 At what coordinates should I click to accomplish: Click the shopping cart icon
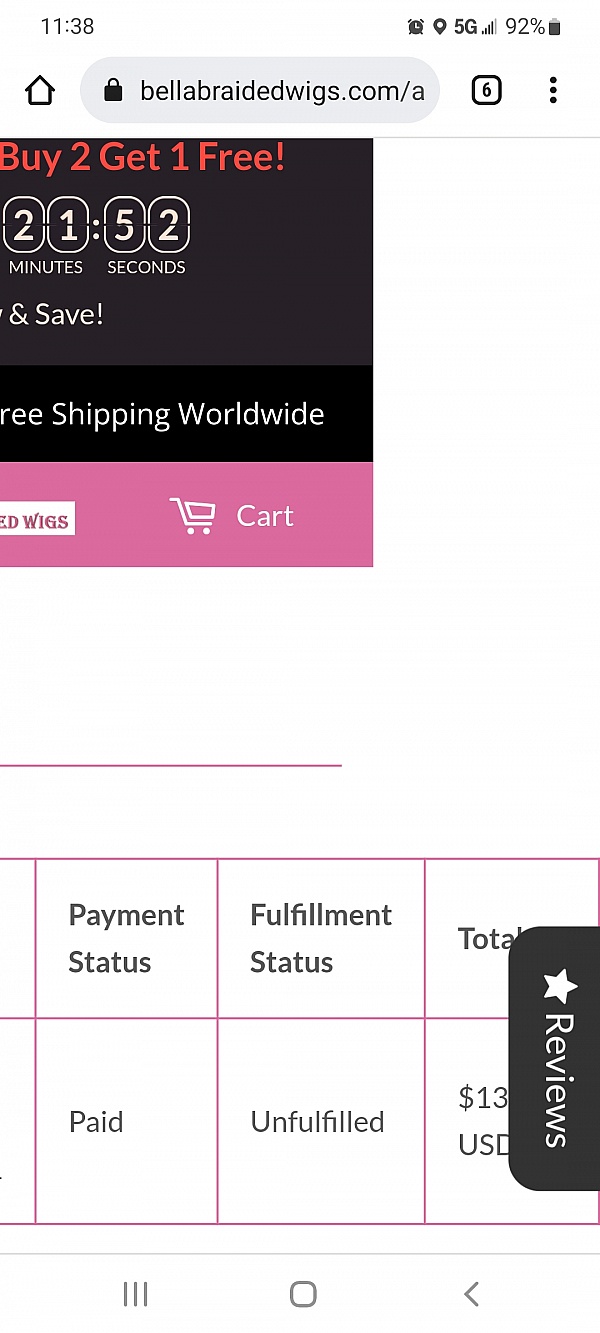coord(192,515)
